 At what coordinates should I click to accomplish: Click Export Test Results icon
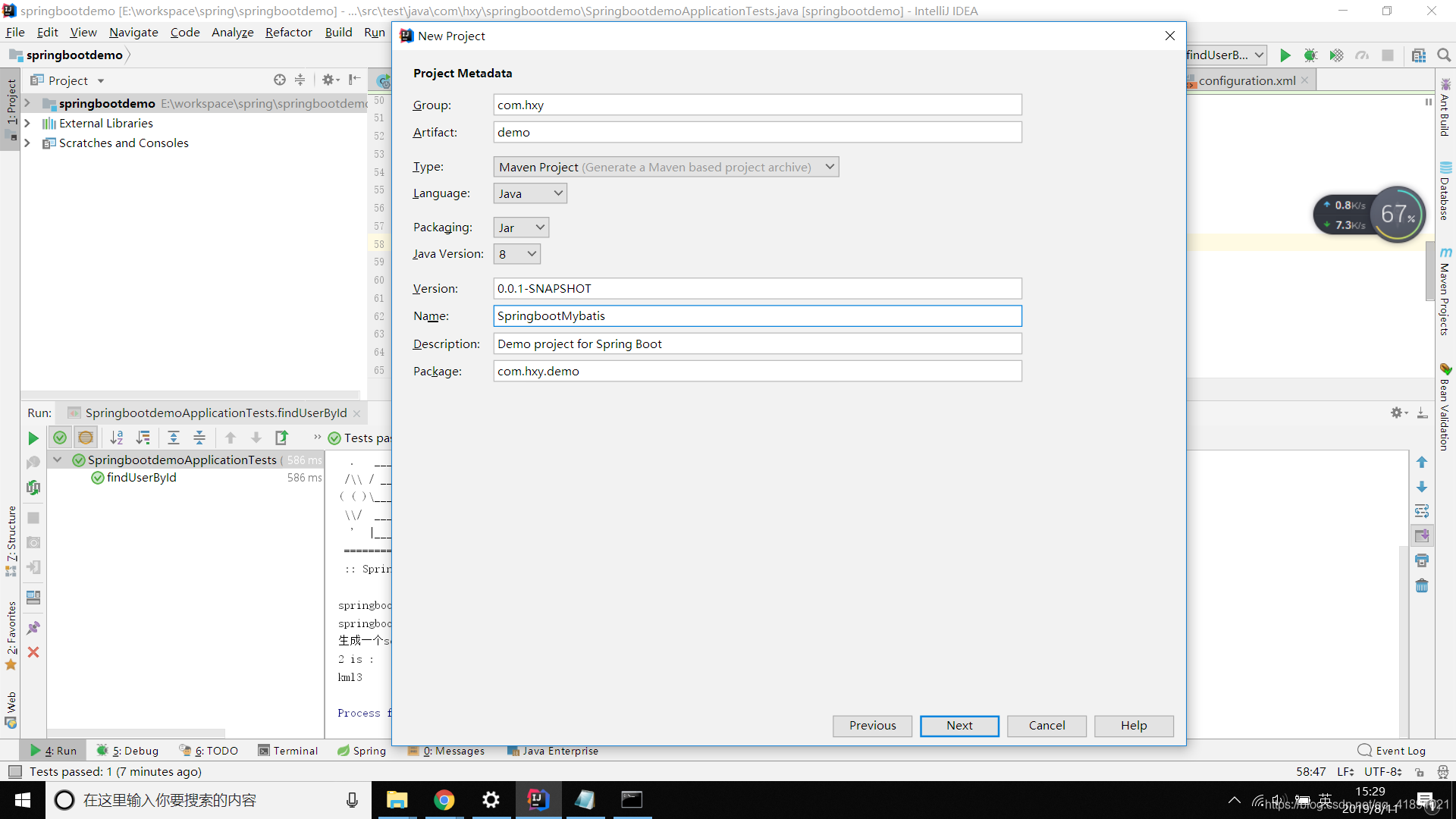[x=282, y=438]
